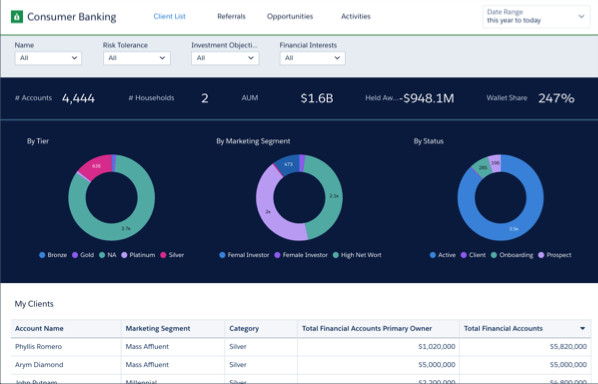
Task: Switch to the Referrals tab
Action: pos(231,16)
